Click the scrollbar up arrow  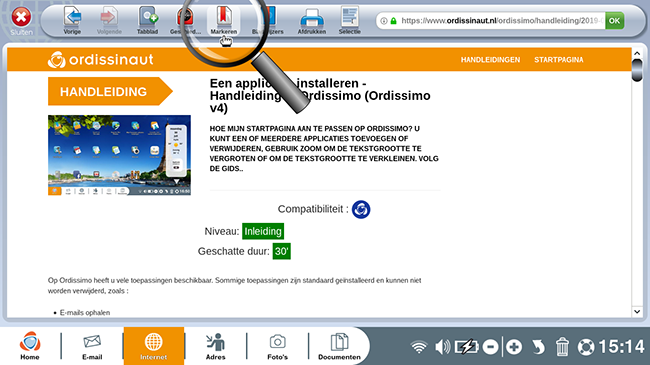pyautogui.click(x=637, y=54)
